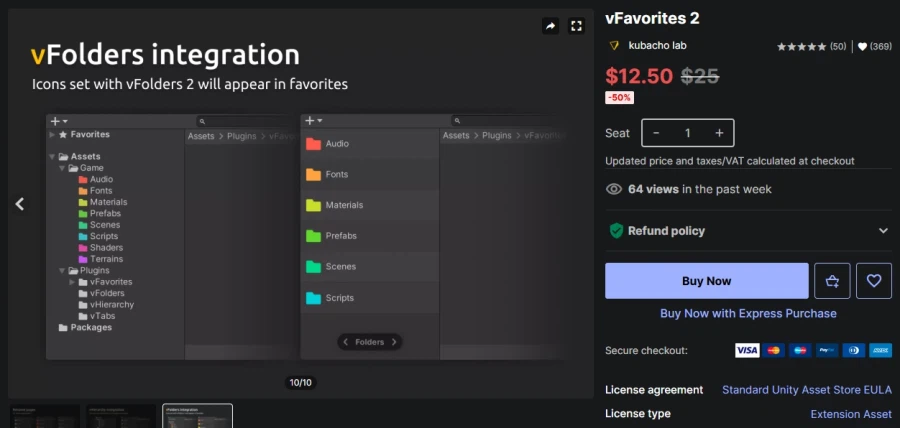Click the American Express payment icon
Viewport: 900px width, 428px height.
pos(880,351)
